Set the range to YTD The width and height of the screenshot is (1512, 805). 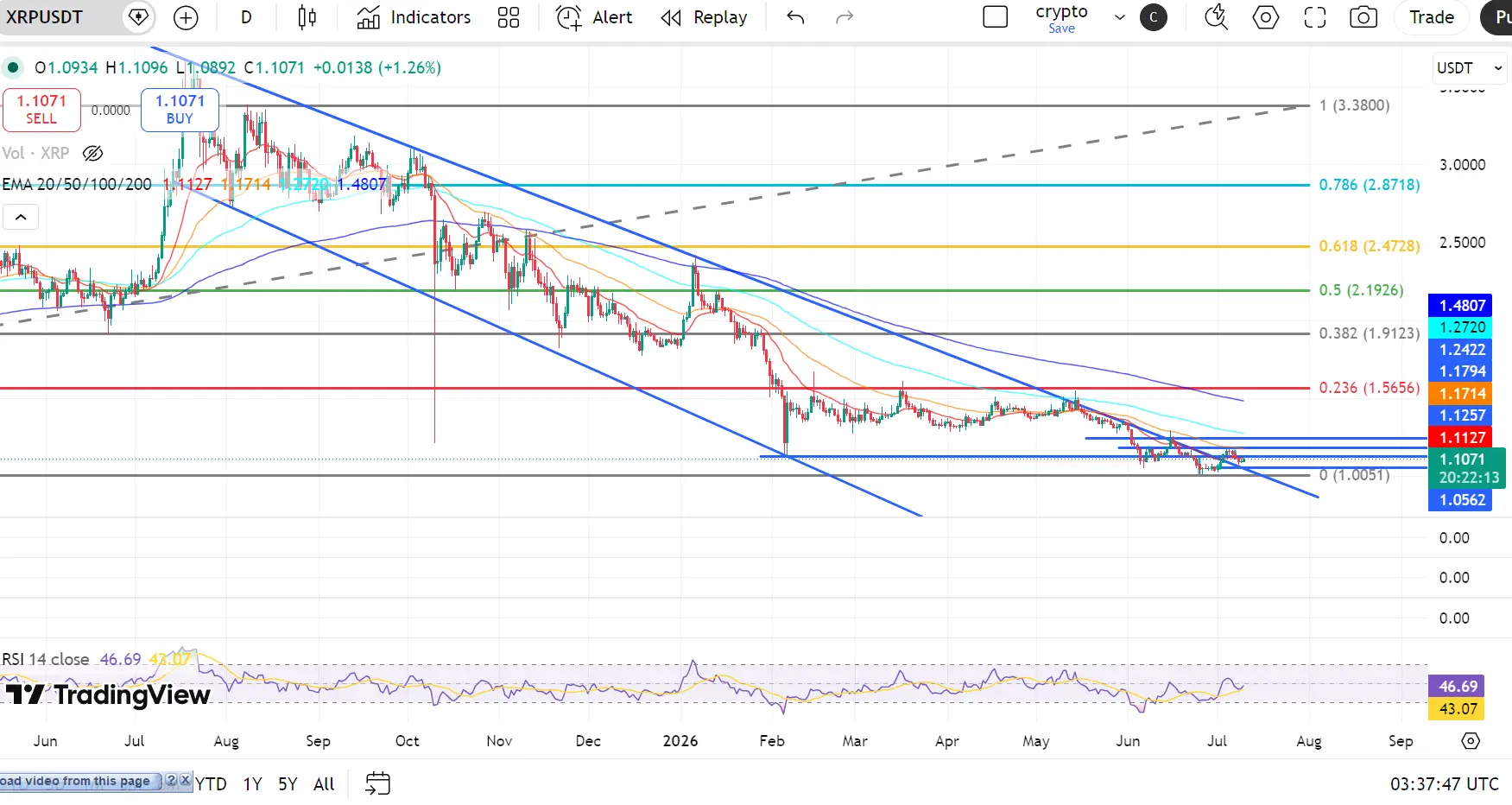click(212, 784)
